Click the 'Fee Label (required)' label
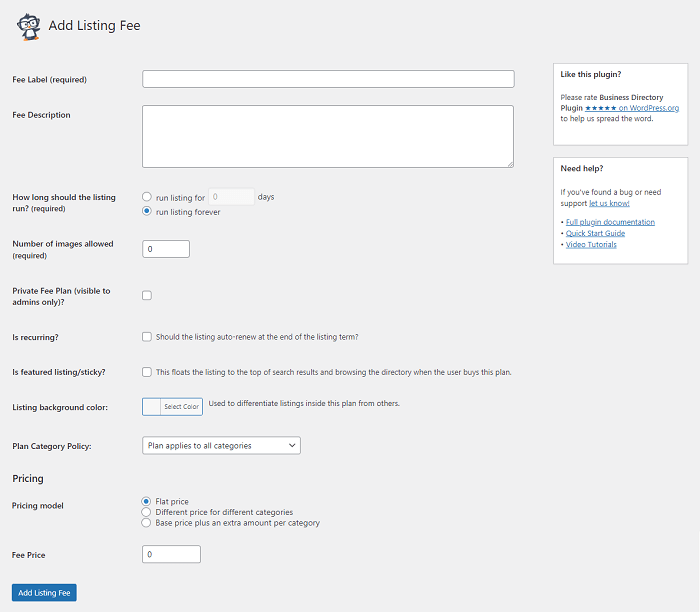 (50, 79)
